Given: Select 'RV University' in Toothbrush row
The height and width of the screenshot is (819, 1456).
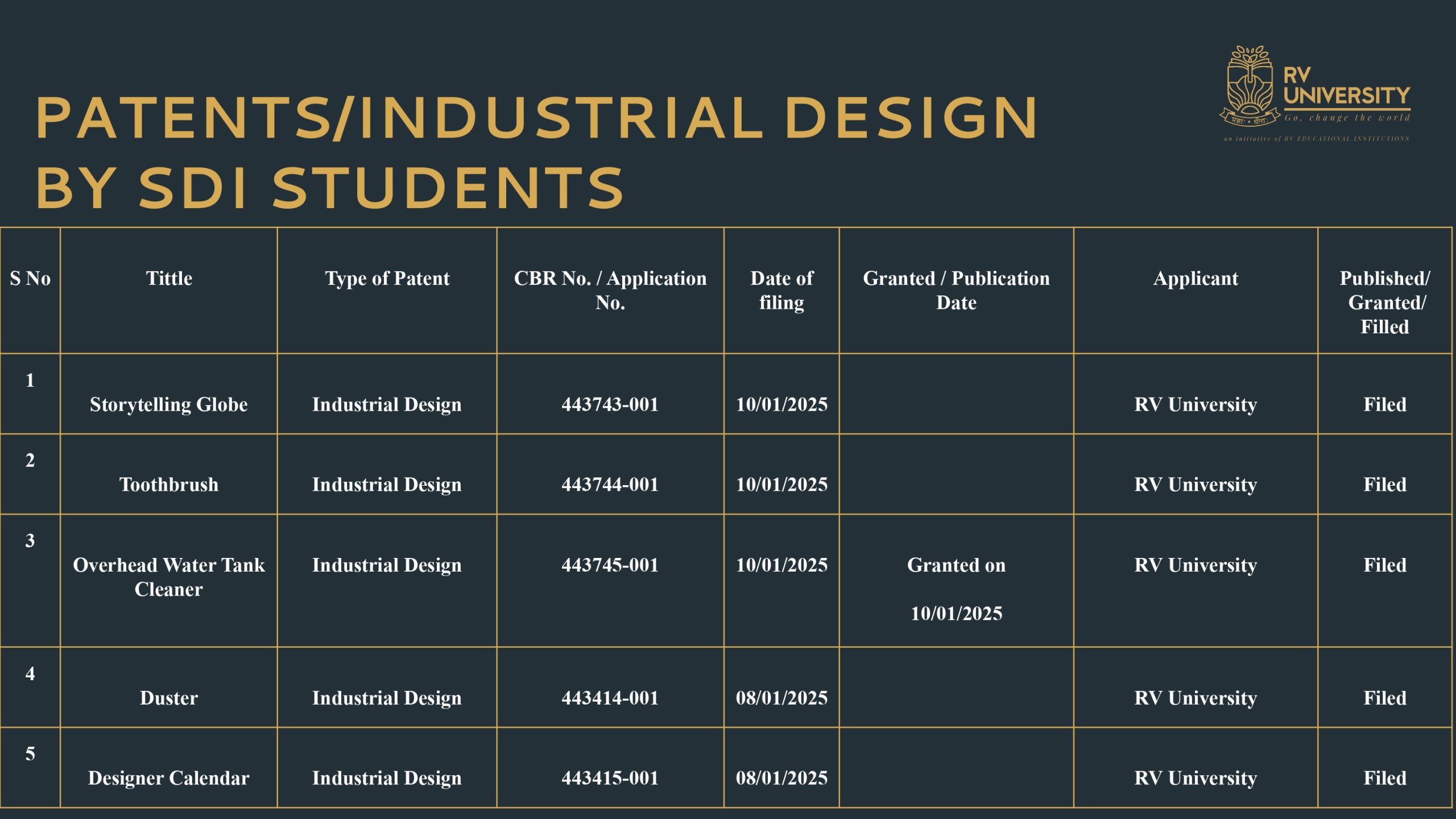Looking at the screenshot, I should (1196, 485).
